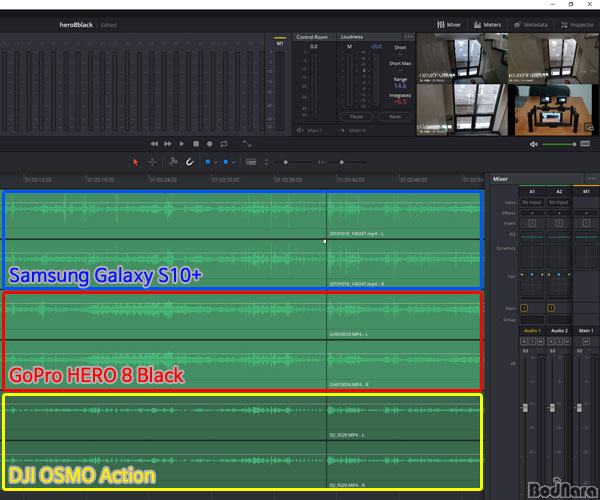Reset the loudness measurement
The height and width of the screenshot is (500, 600).
coord(395,116)
